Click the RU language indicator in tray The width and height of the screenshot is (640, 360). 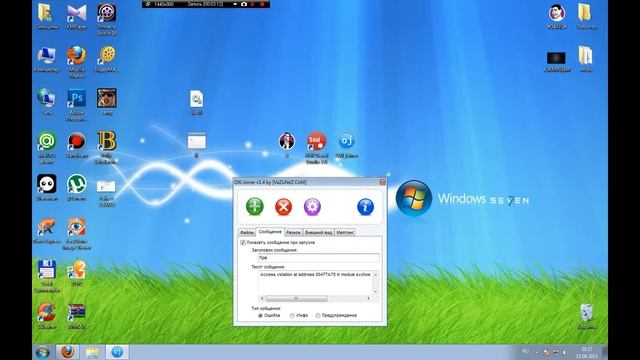point(526,351)
